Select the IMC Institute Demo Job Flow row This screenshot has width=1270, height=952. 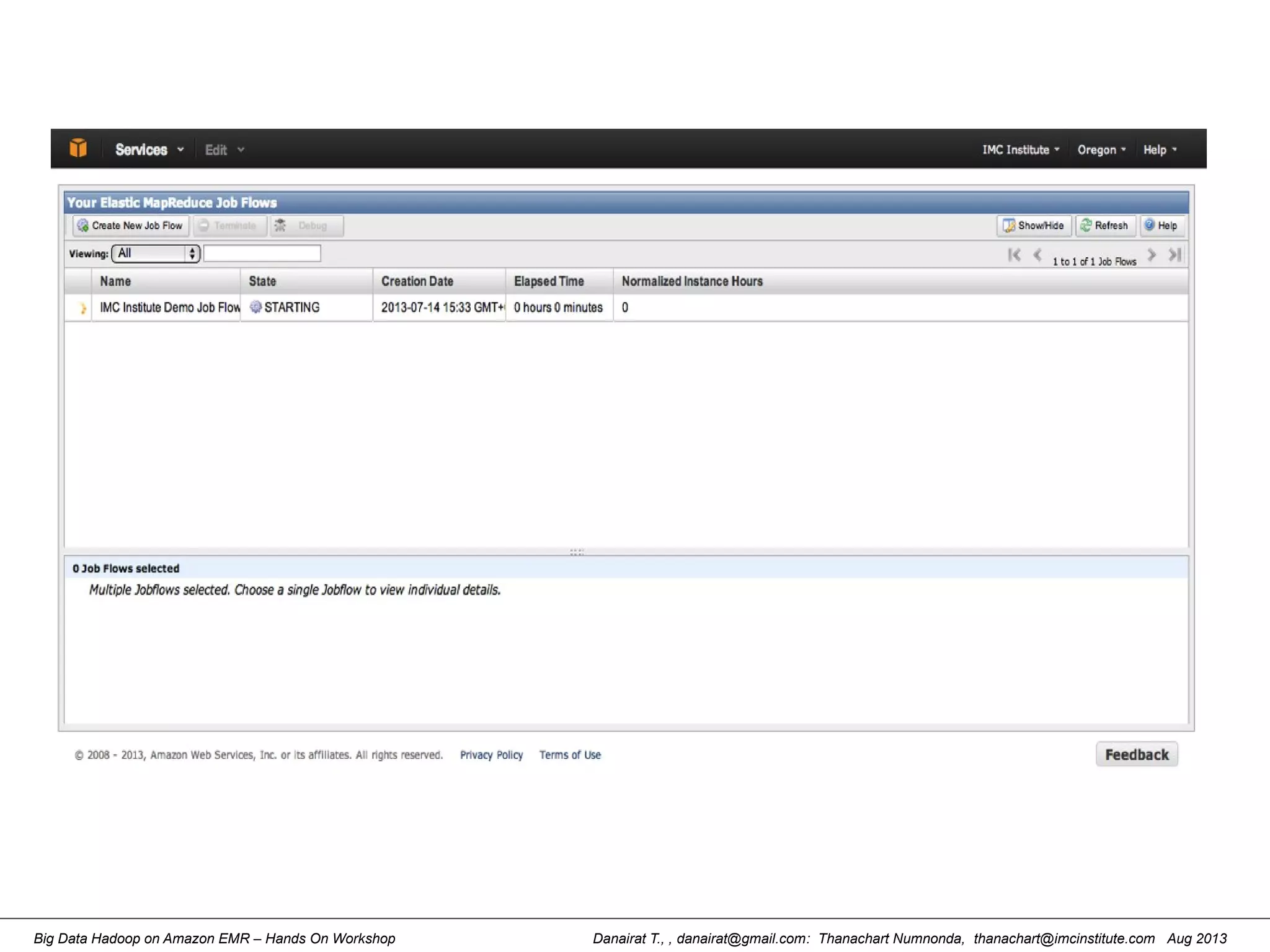coord(169,307)
